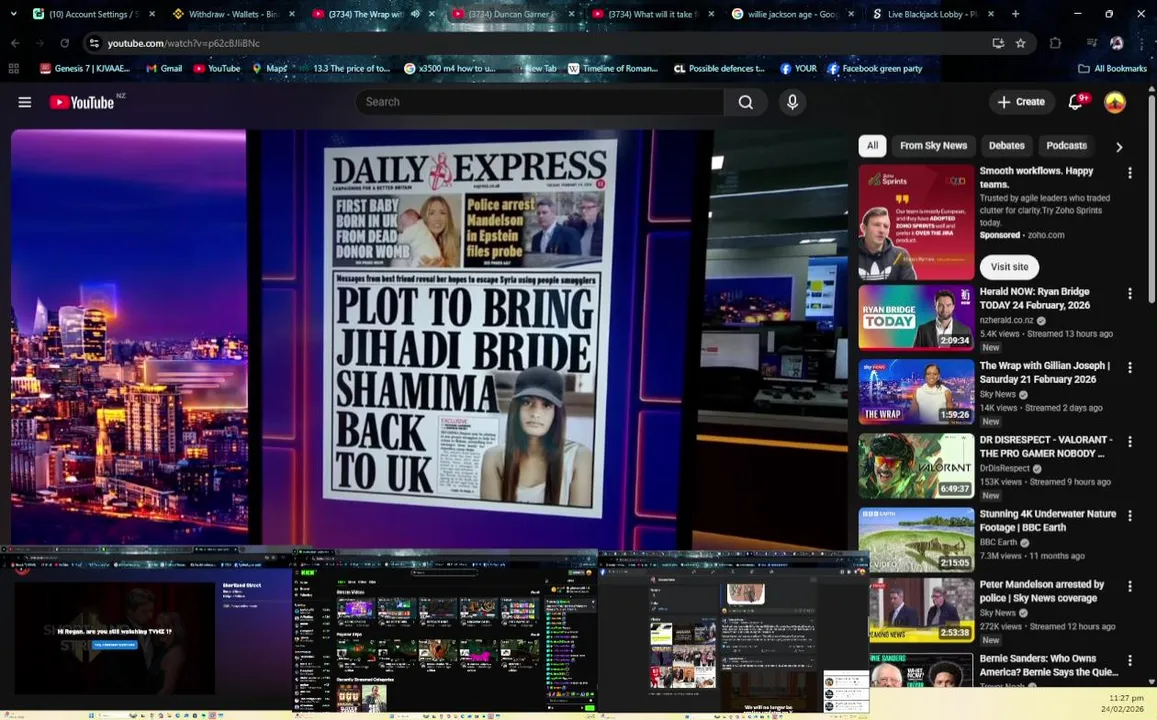1157x720 pixels.
Task: Reload the page with the refresh icon
Action: [64, 44]
